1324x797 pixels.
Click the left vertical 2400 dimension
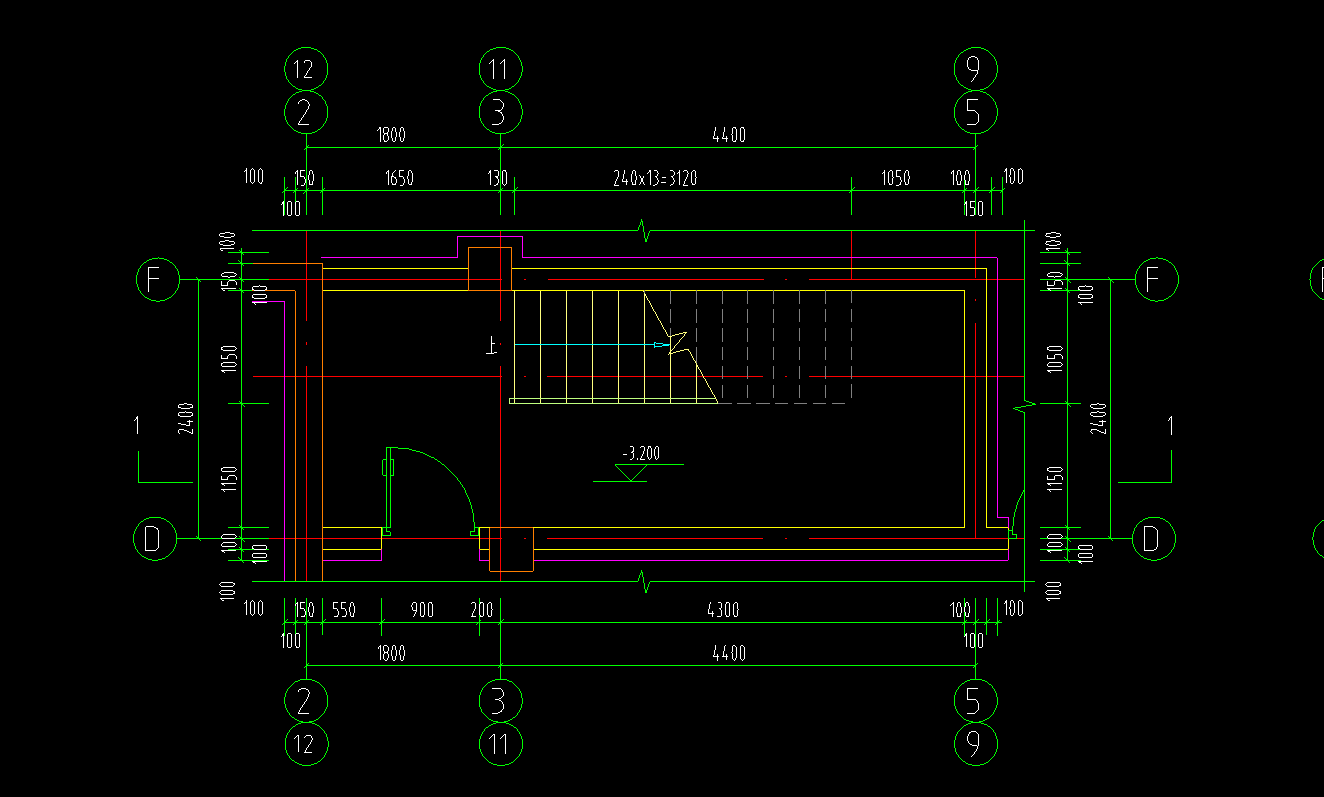(x=187, y=417)
